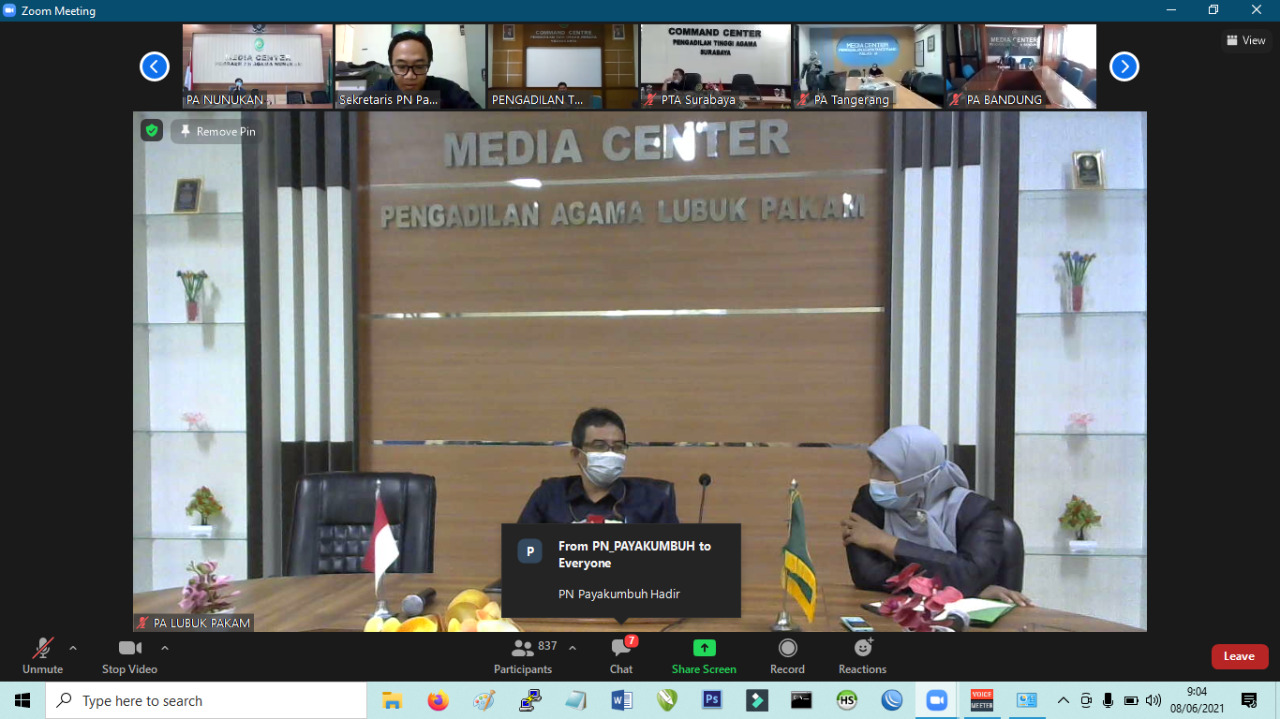Leave the meeting
1280x719 pixels.
click(1239, 656)
